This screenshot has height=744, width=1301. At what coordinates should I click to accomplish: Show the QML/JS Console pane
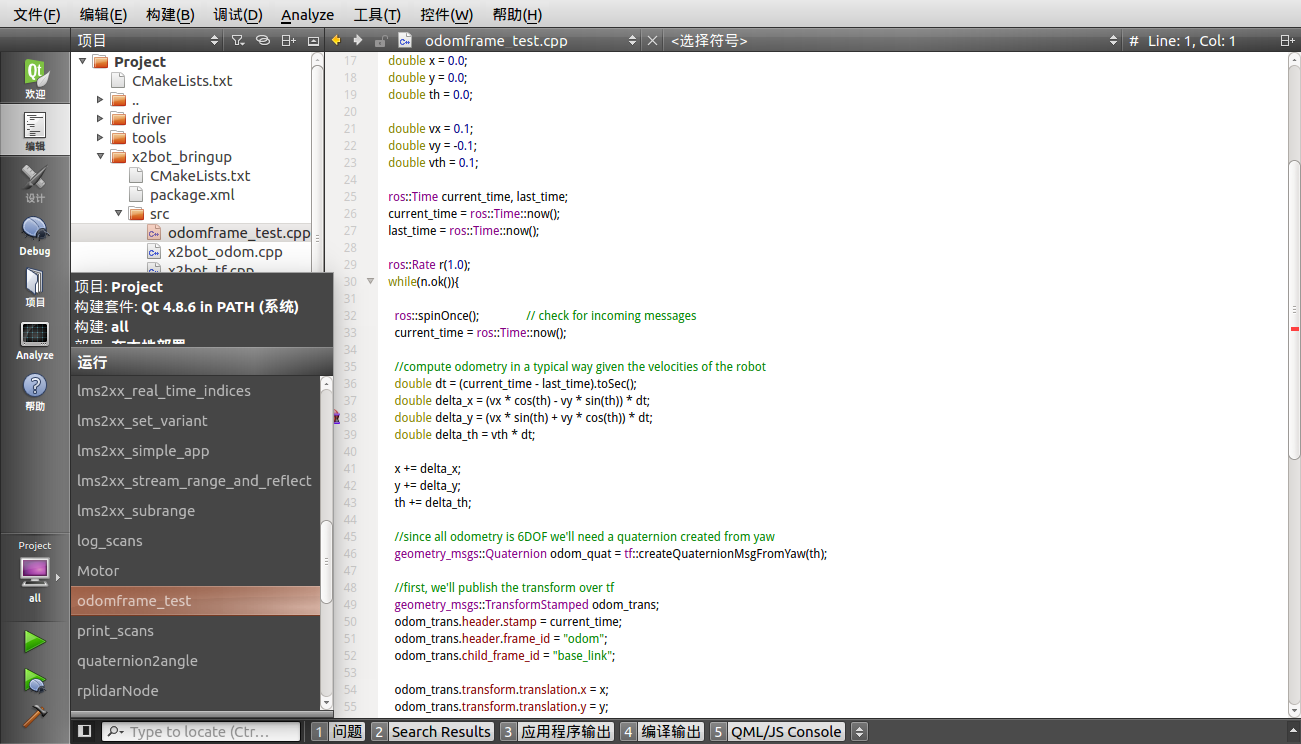point(778,731)
